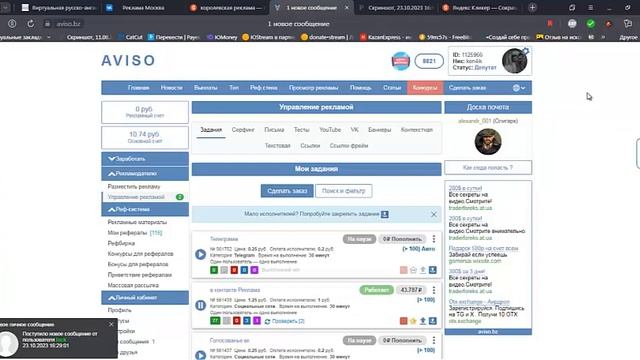Click the pin icon inside the hint banner

(x=384, y=214)
